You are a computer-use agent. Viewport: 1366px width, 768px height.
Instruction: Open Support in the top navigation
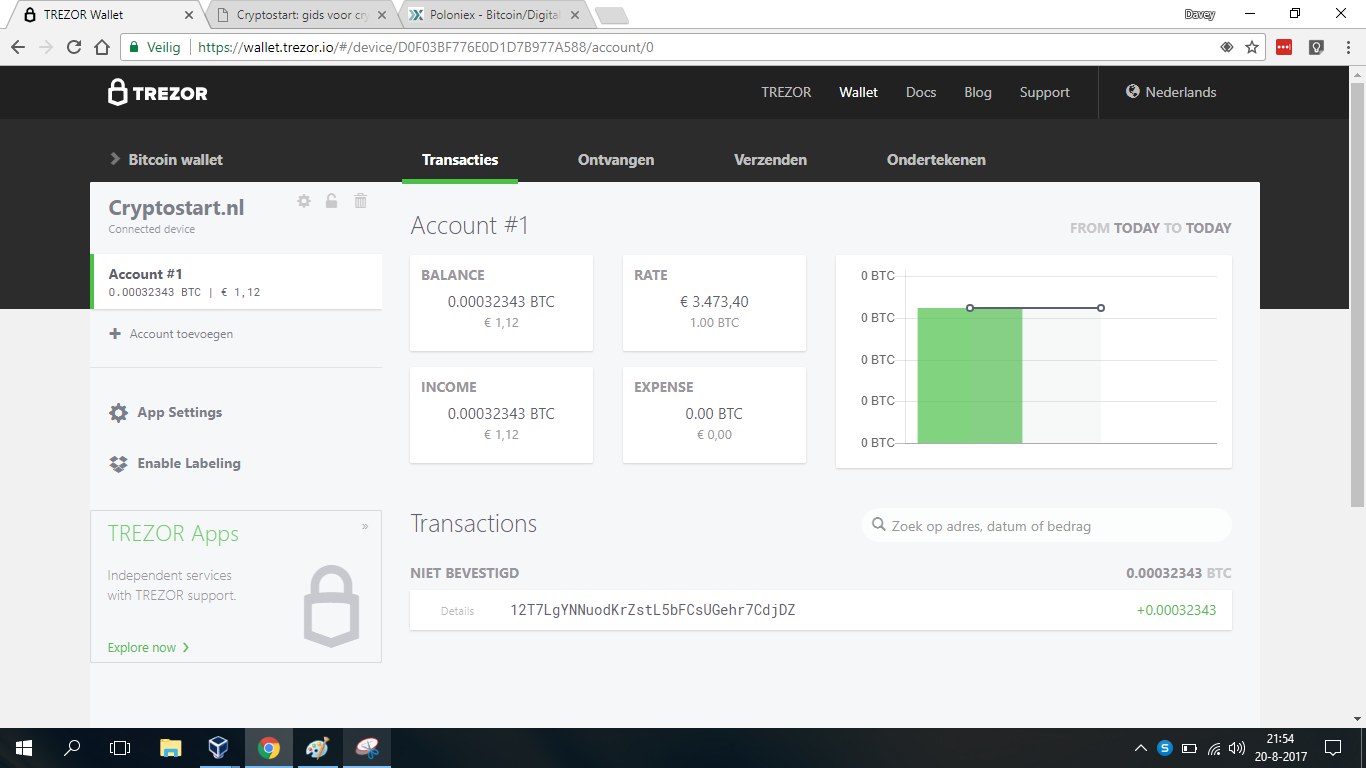1045,92
